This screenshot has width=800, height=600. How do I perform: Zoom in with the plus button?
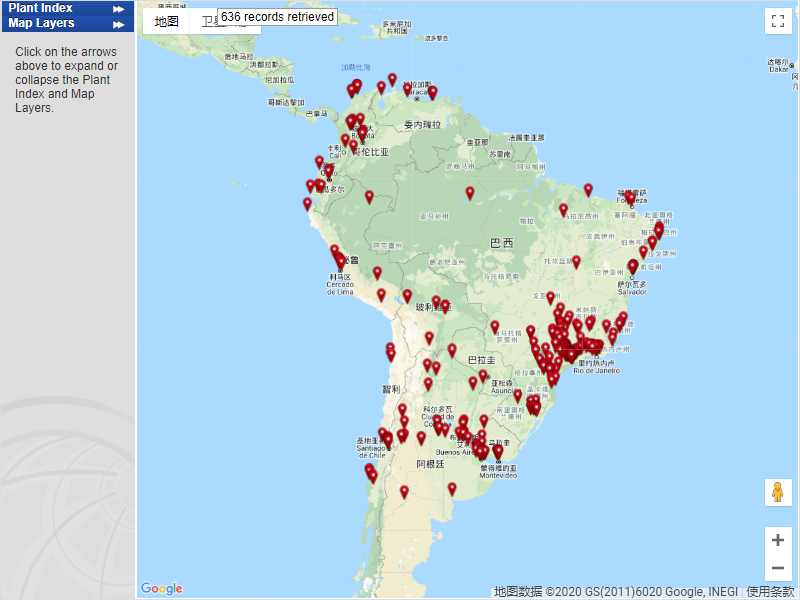click(x=778, y=540)
